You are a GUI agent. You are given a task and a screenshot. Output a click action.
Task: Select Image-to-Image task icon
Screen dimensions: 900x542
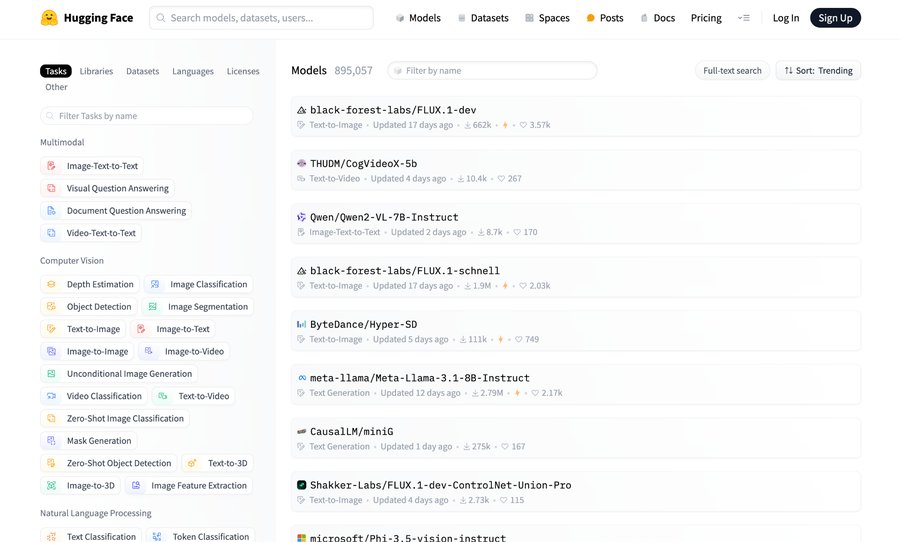click(x=51, y=351)
